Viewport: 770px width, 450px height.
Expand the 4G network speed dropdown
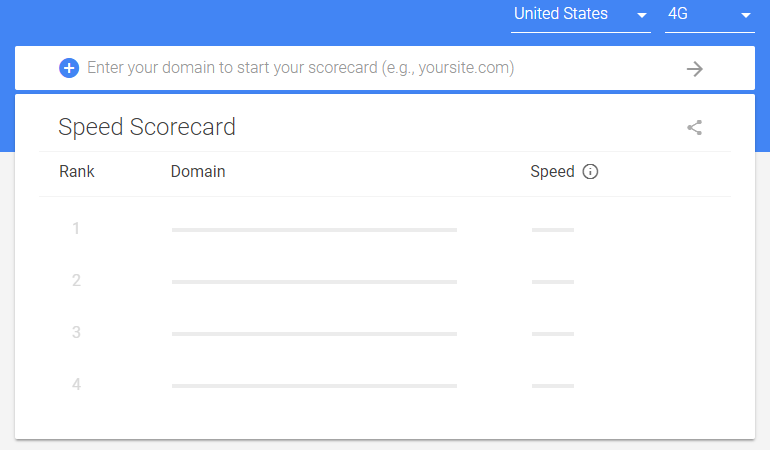pos(710,16)
